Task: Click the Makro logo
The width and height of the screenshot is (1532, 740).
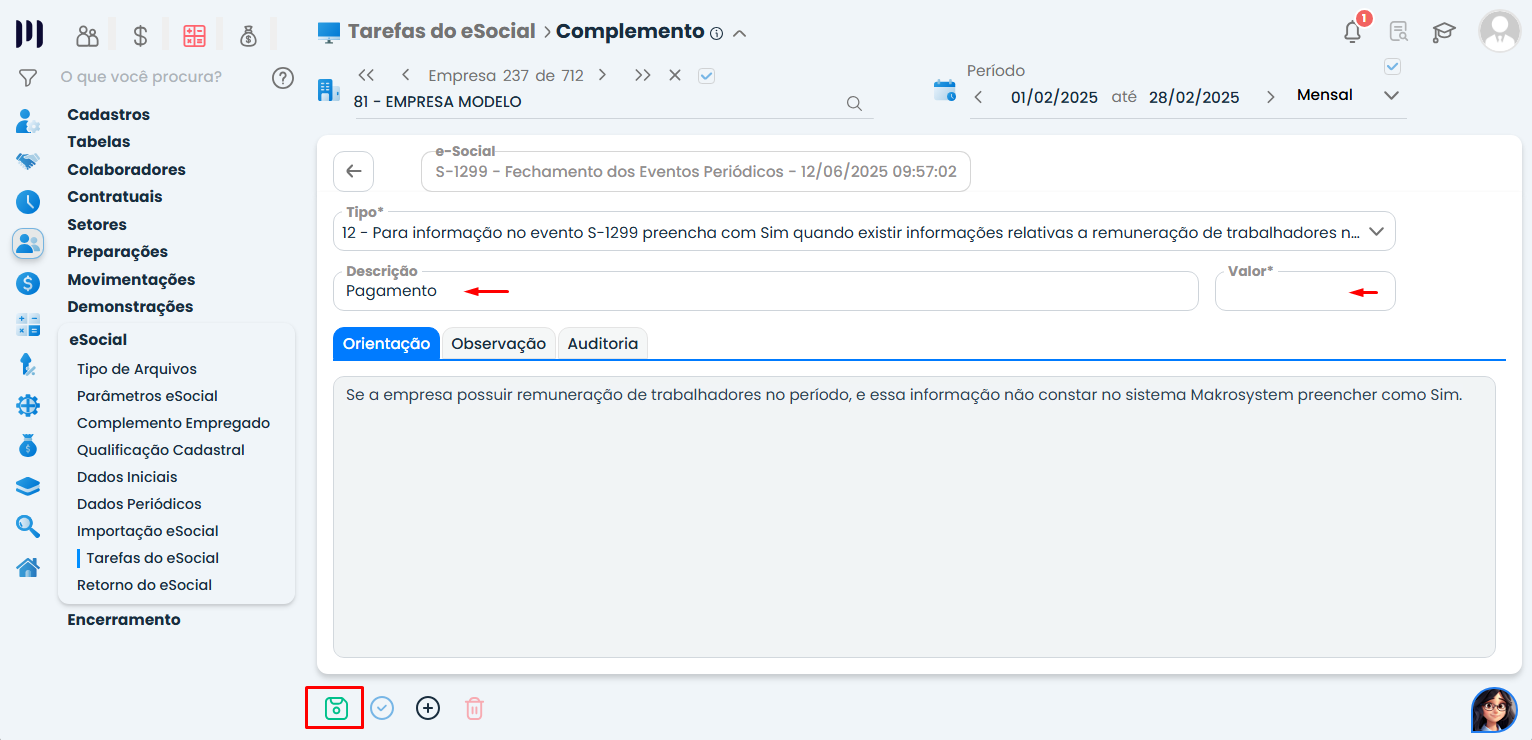Action: coord(29,33)
